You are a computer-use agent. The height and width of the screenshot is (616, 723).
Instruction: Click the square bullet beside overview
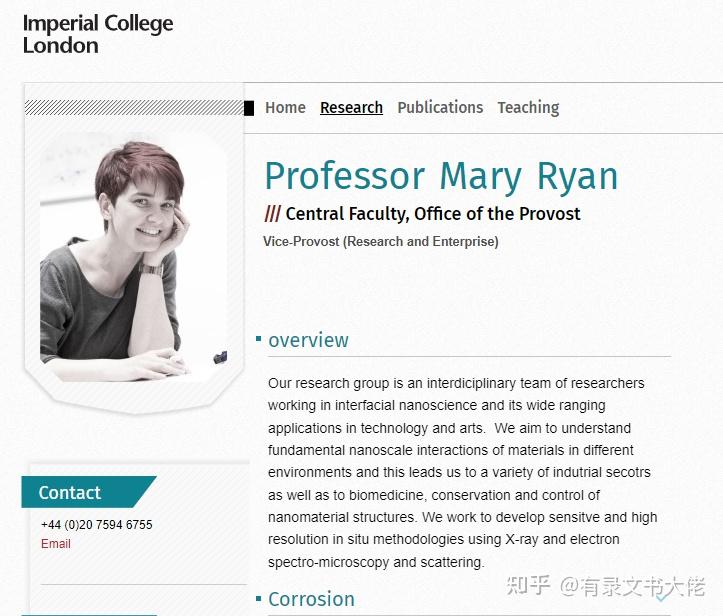259,339
